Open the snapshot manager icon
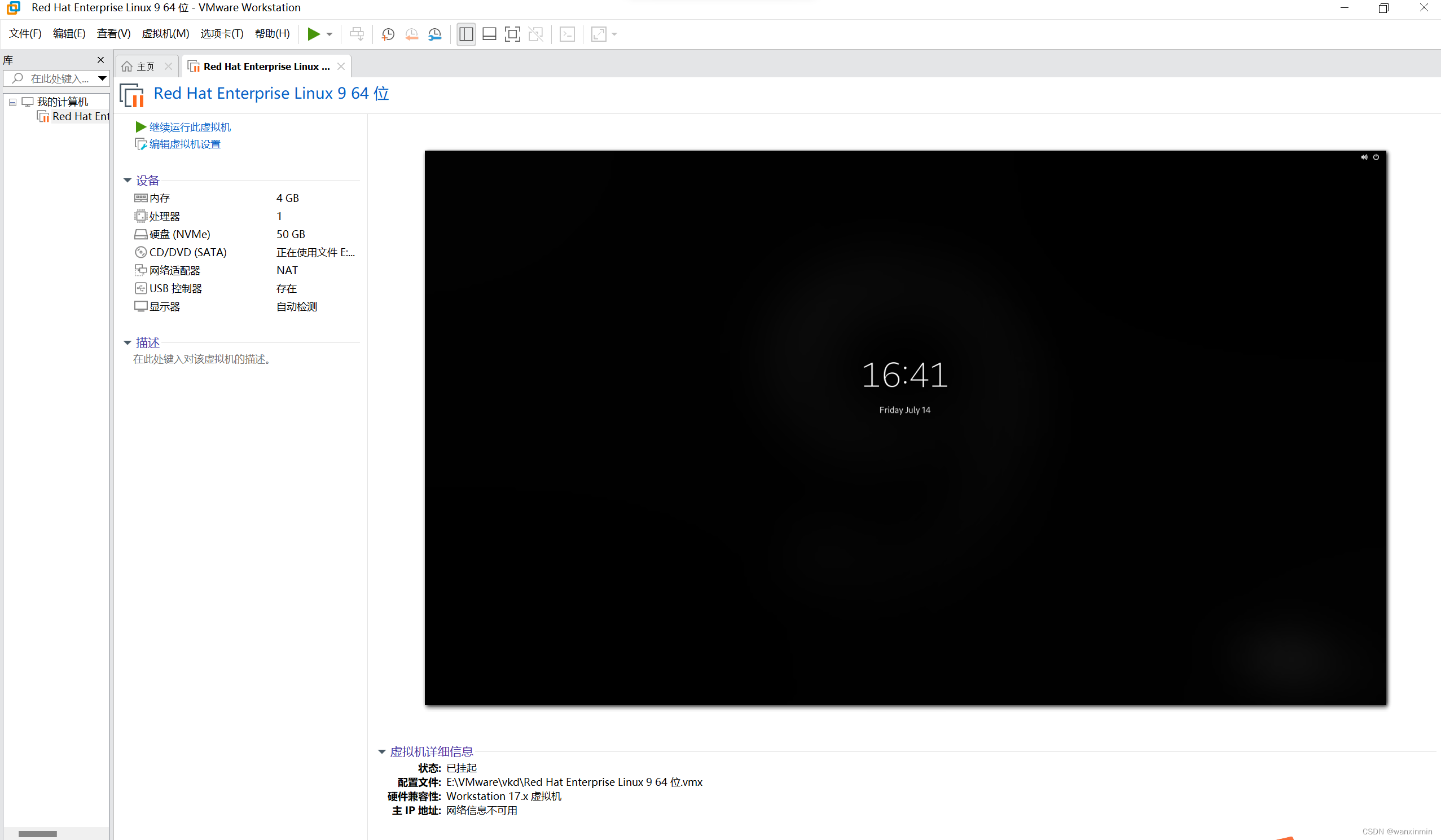Screen dimensions: 1441x840 (434, 34)
